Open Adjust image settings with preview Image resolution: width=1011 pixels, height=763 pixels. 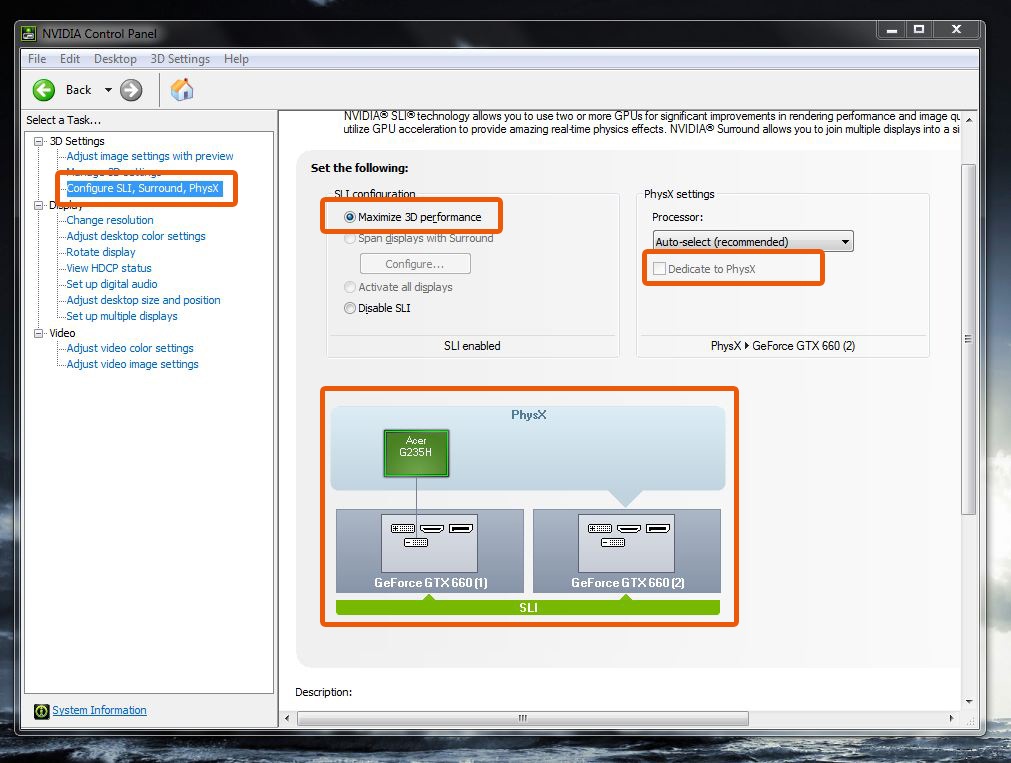tap(150, 156)
